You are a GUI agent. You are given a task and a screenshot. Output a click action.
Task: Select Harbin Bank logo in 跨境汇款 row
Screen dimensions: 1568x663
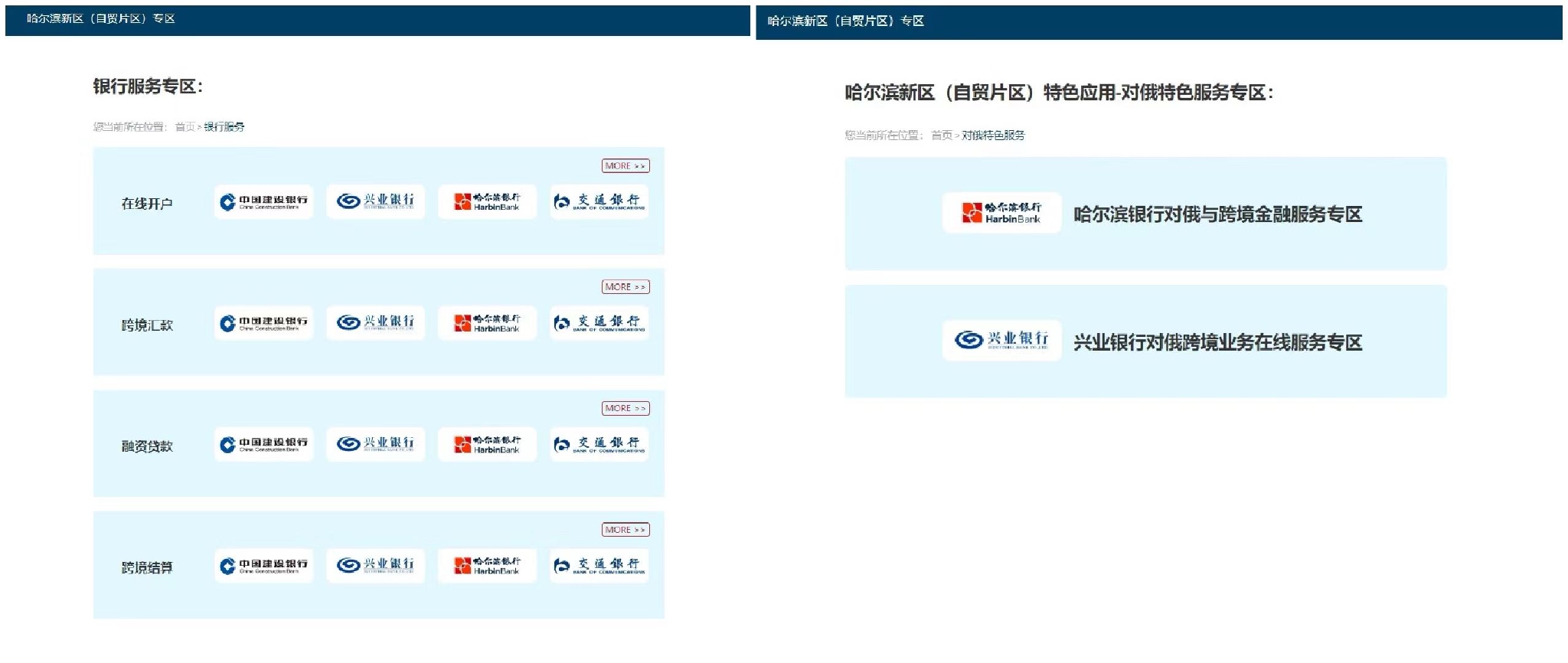point(488,323)
